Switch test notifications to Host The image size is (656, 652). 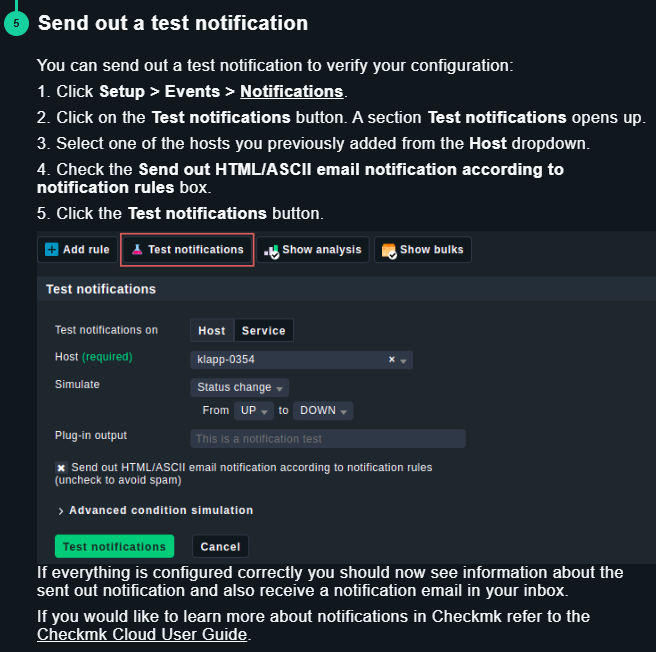point(212,331)
